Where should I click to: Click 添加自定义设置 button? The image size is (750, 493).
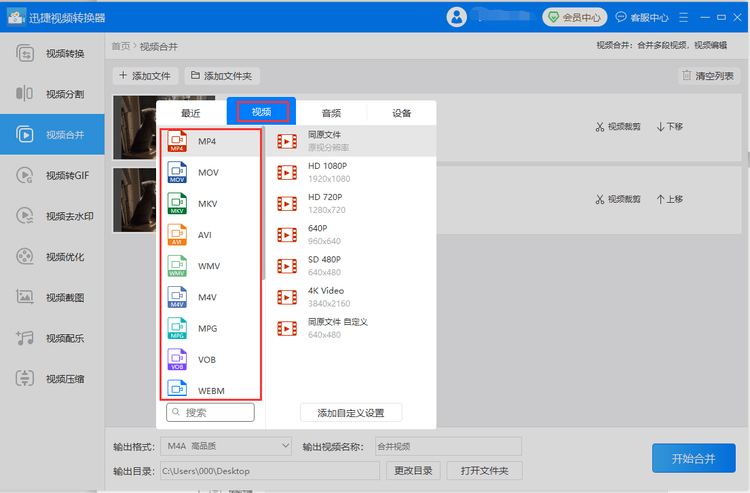(350, 413)
